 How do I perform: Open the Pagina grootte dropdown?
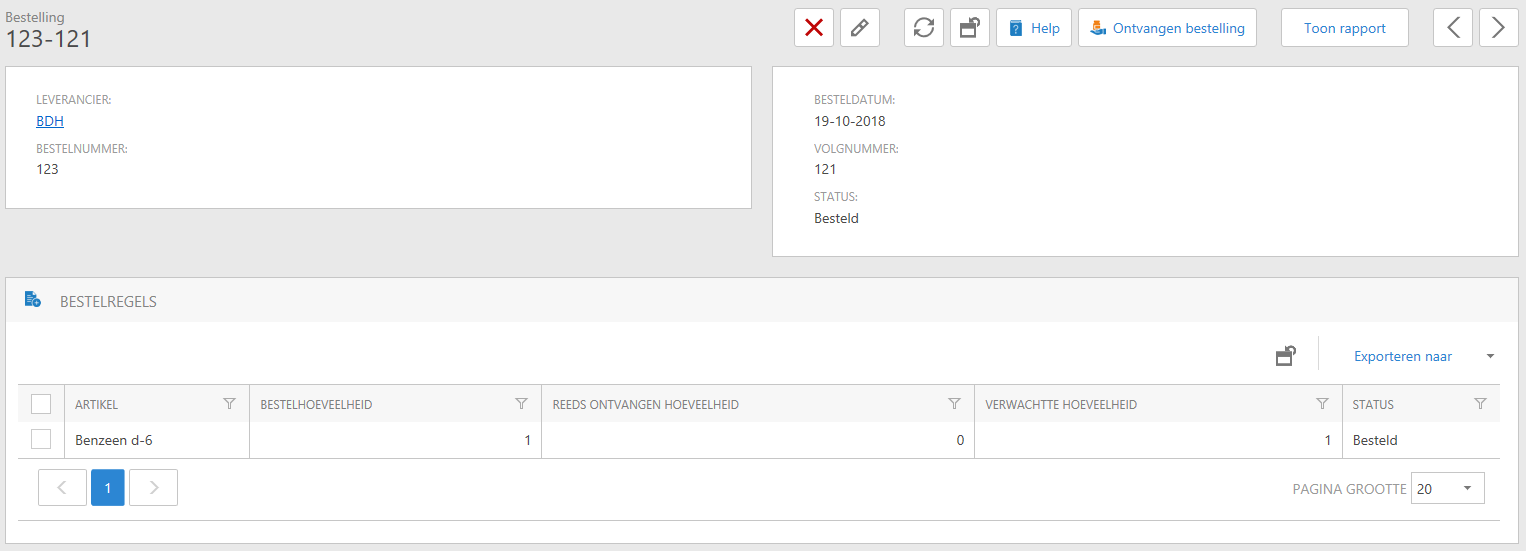coord(1447,488)
